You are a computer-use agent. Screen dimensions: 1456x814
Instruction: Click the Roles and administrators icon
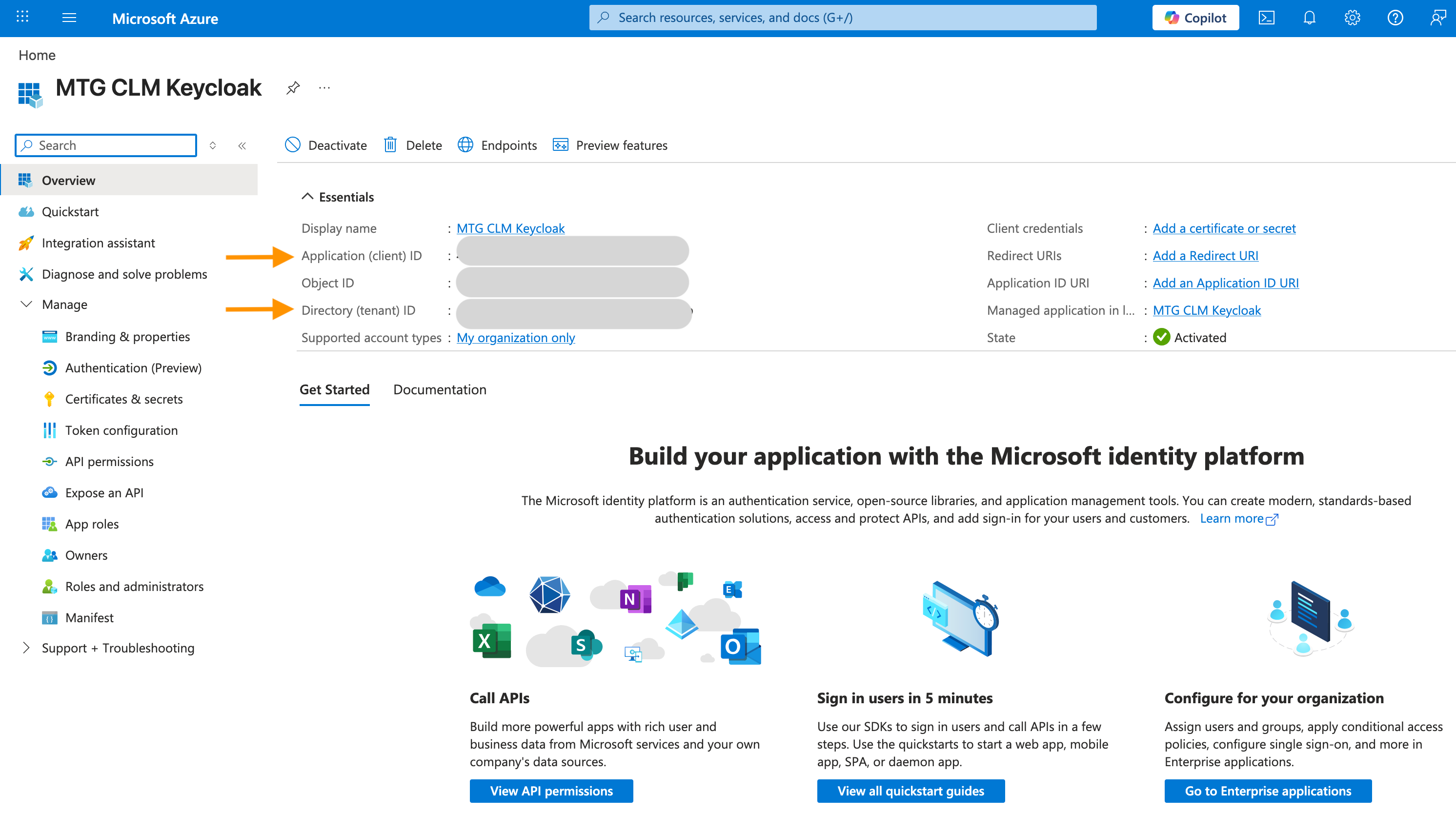[50, 587]
